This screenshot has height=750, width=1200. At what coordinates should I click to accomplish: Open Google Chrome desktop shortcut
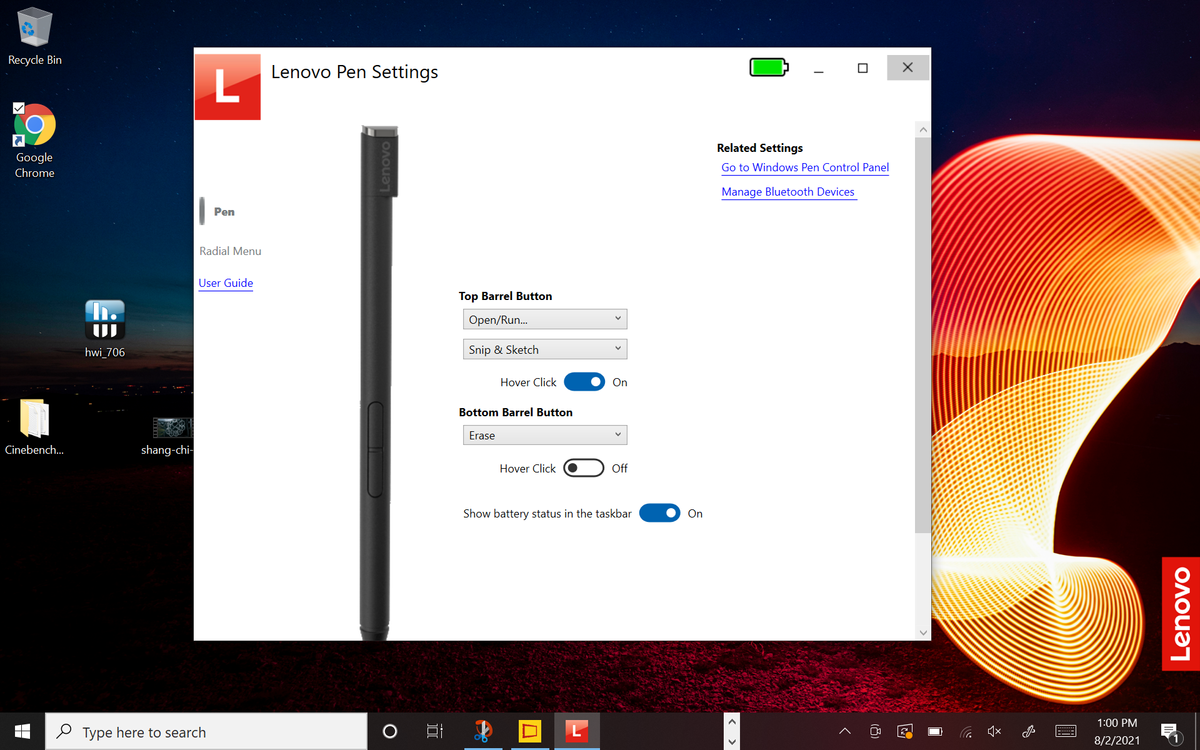coord(34,141)
